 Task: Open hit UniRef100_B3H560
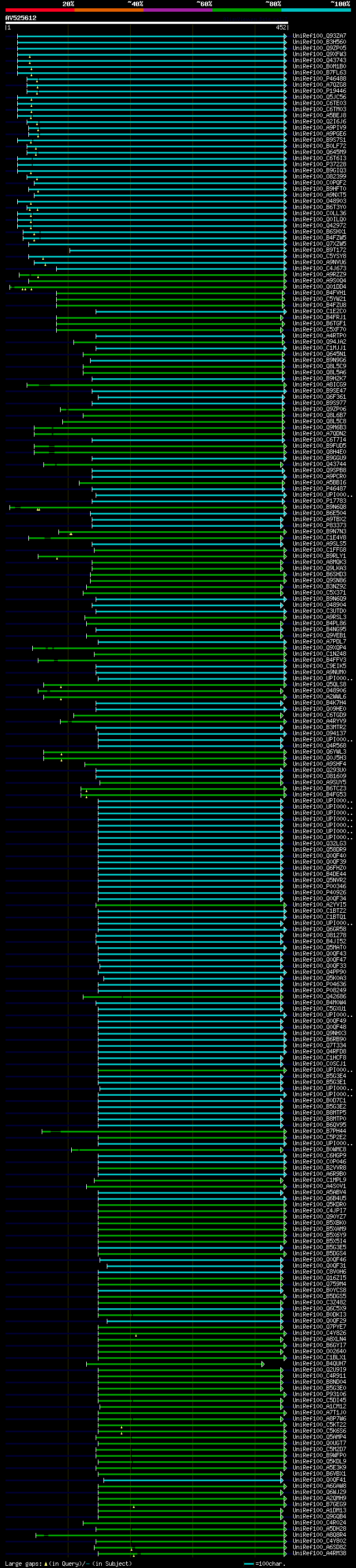coord(319,42)
